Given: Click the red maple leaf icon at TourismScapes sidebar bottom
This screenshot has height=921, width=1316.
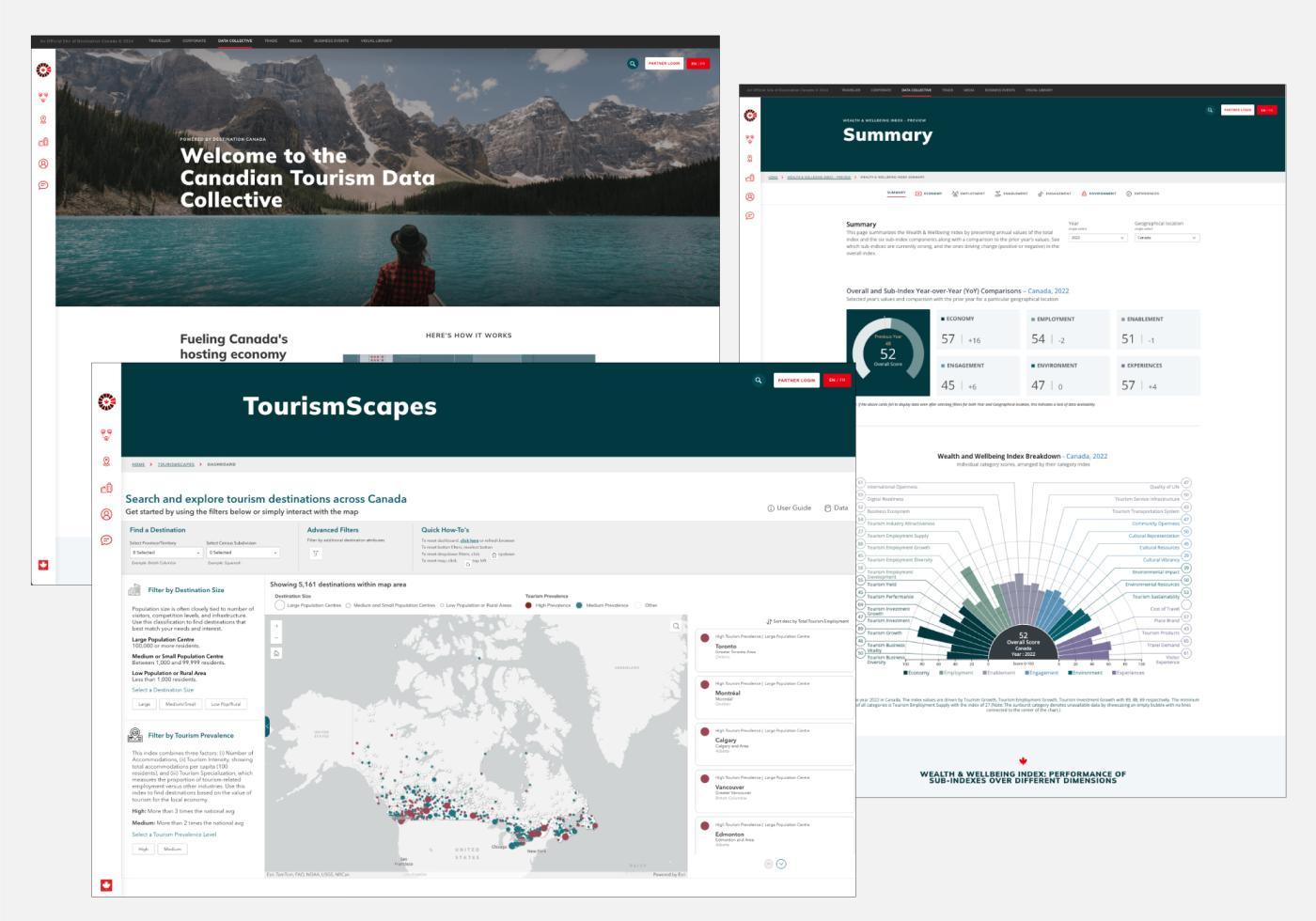Looking at the screenshot, I should tap(106, 885).
